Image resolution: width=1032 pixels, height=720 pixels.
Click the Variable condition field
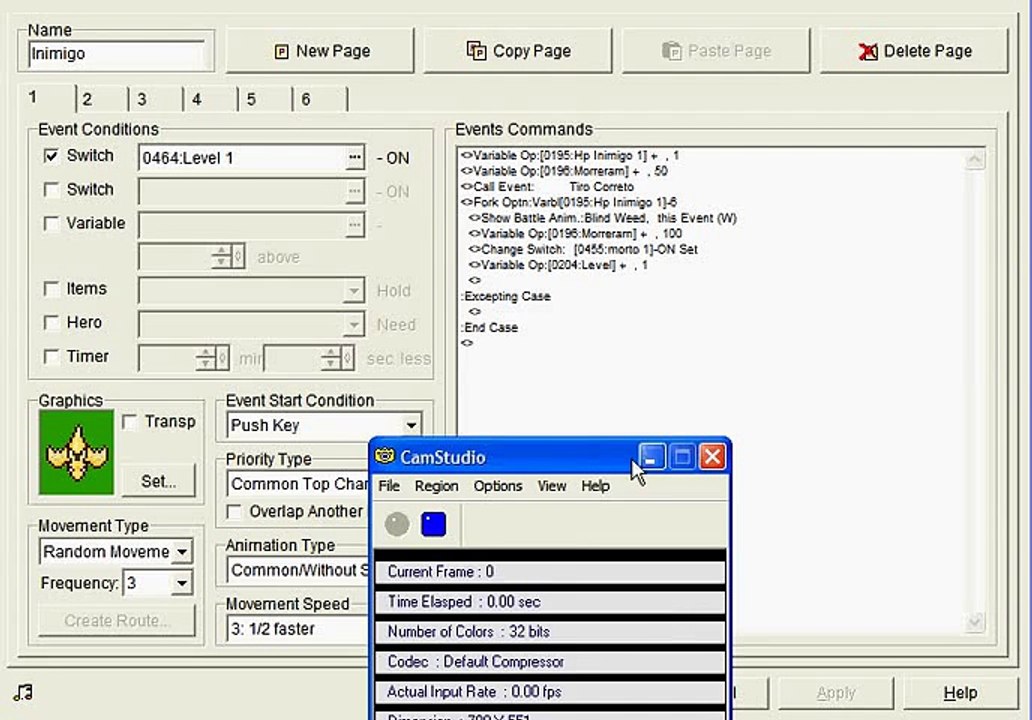point(242,225)
